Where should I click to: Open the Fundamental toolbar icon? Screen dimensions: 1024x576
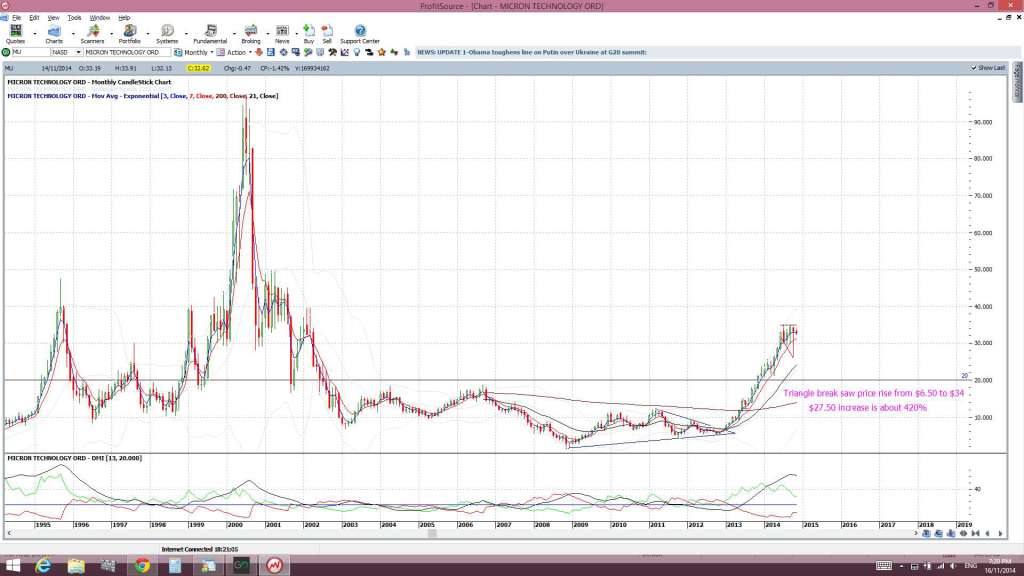(x=210, y=33)
